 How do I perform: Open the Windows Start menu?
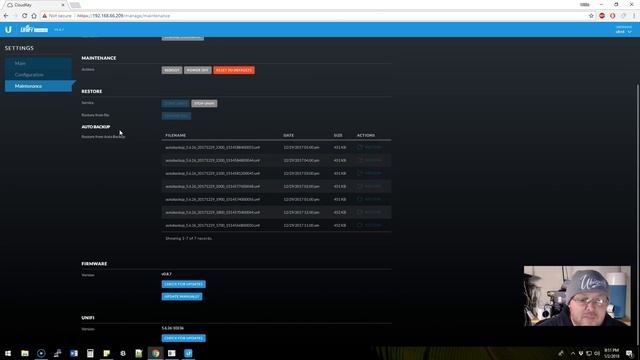pyautogui.click(x=8, y=353)
